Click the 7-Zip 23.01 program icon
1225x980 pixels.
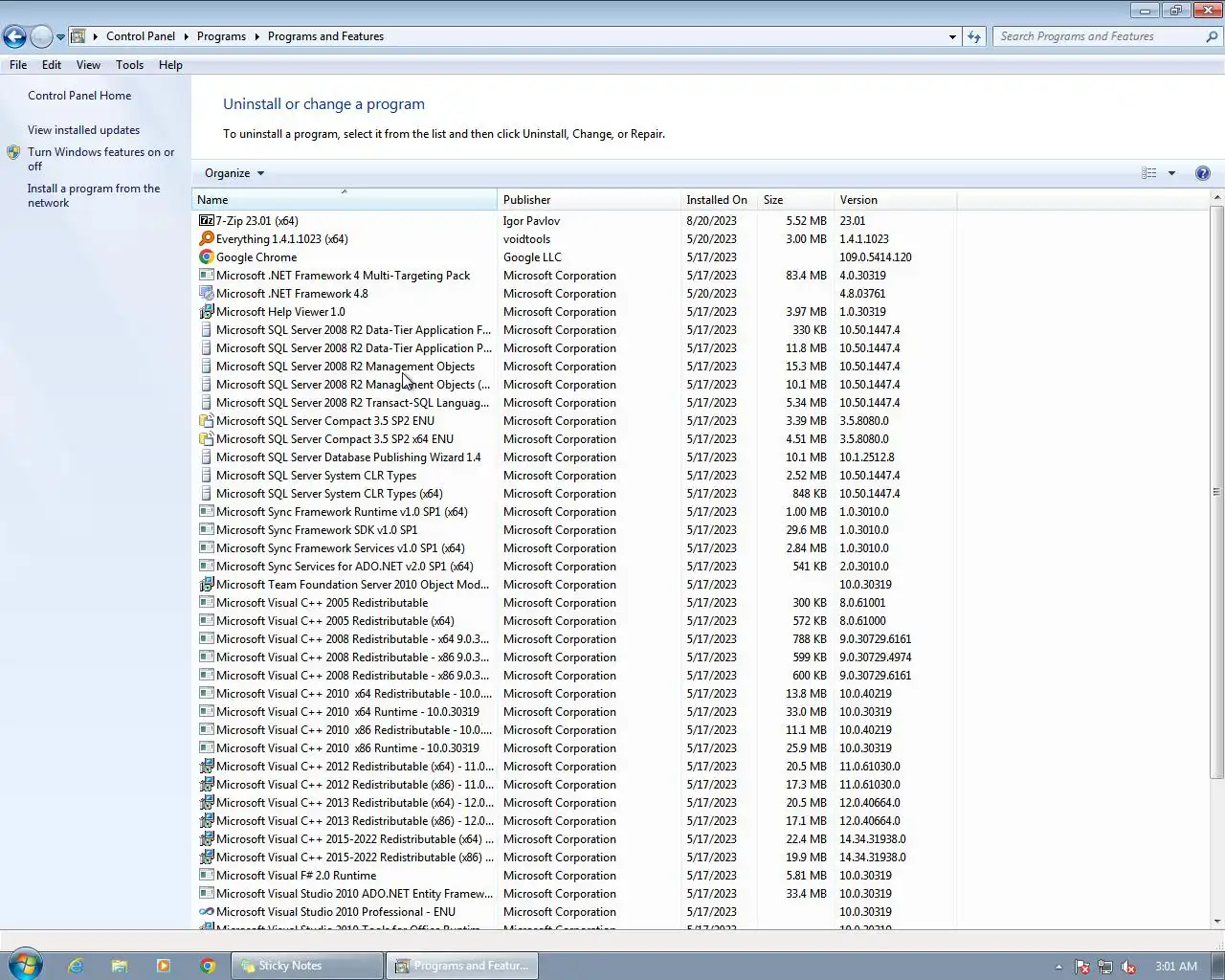click(x=206, y=221)
